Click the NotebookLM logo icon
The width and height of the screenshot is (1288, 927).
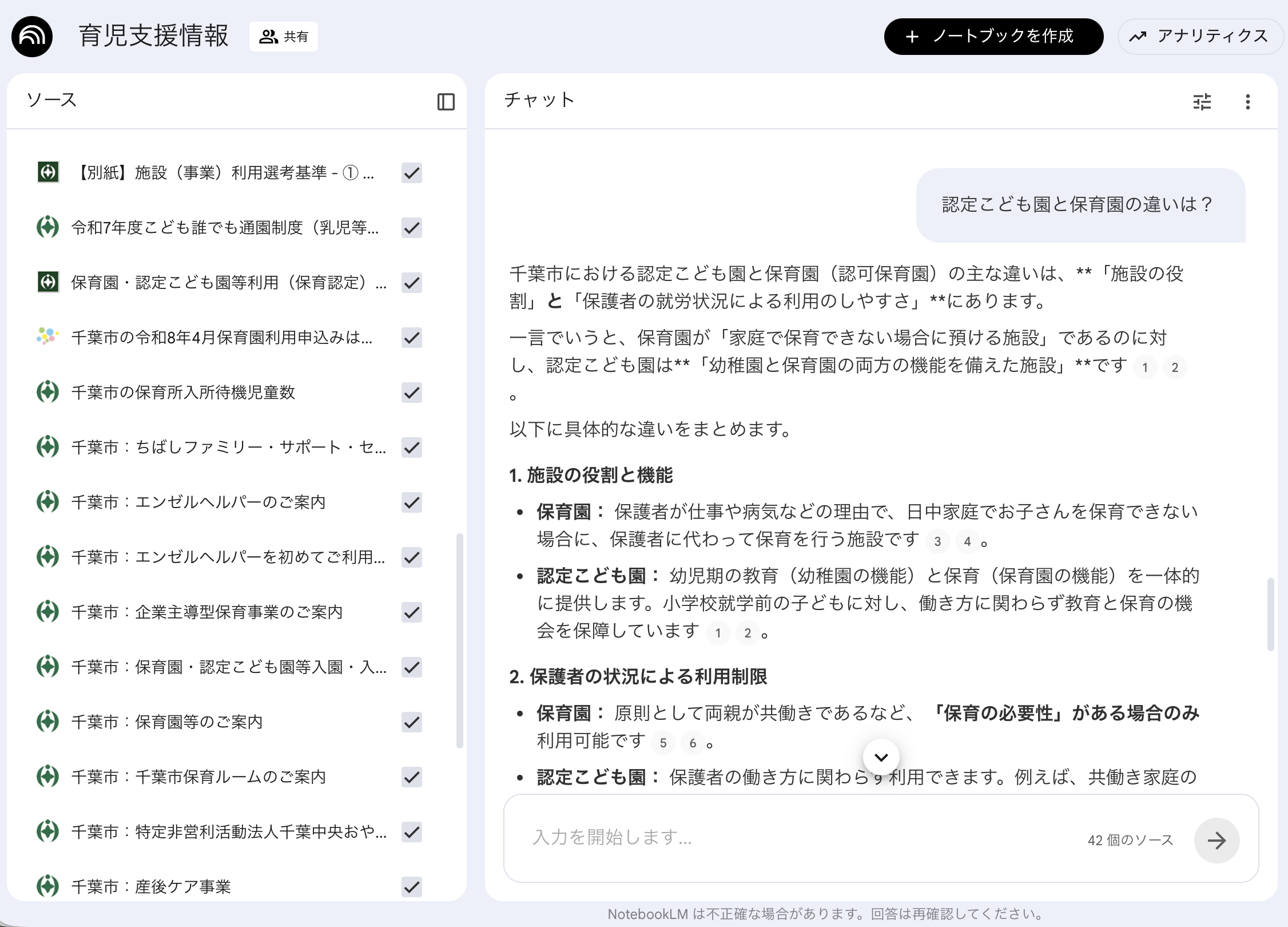coord(33,35)
